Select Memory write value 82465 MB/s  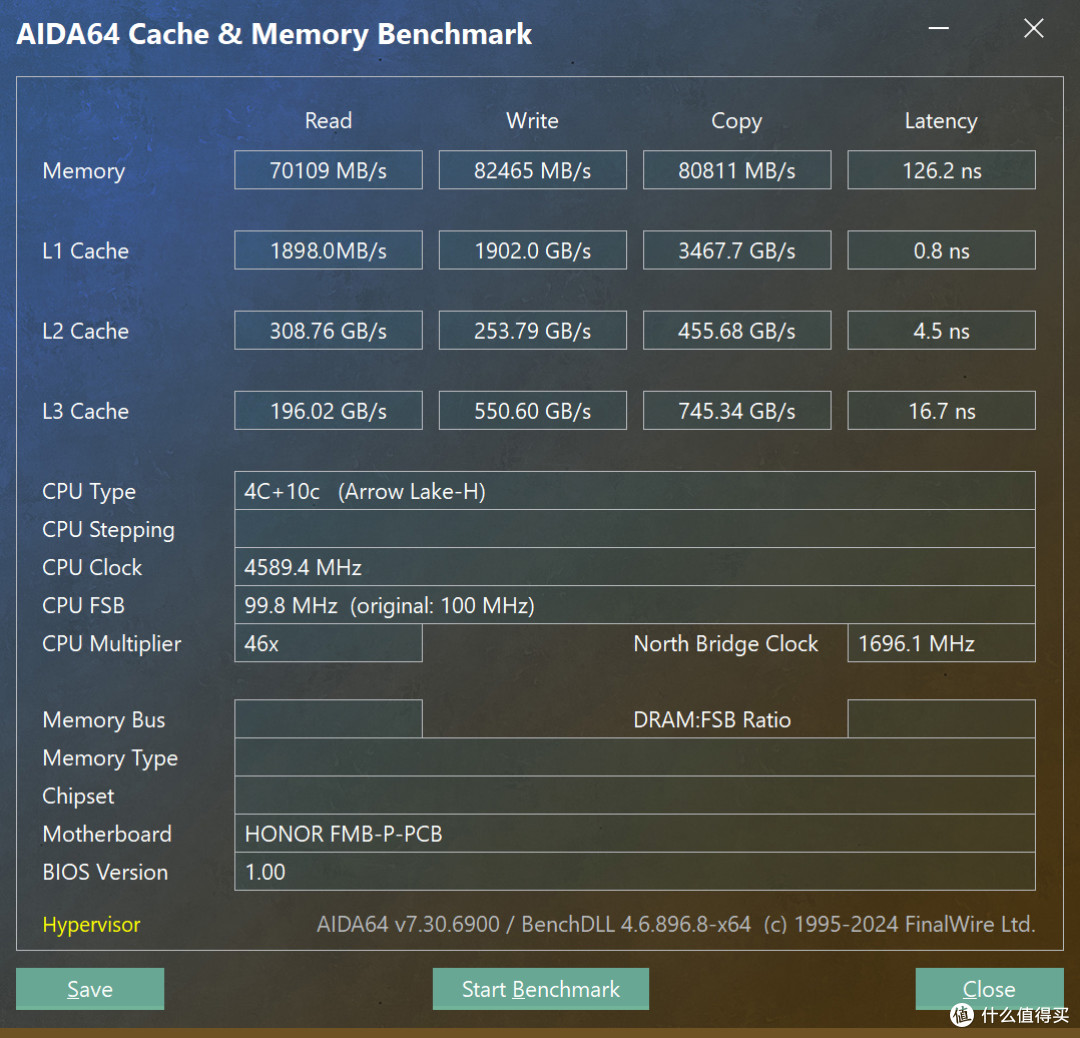(532, 169)
